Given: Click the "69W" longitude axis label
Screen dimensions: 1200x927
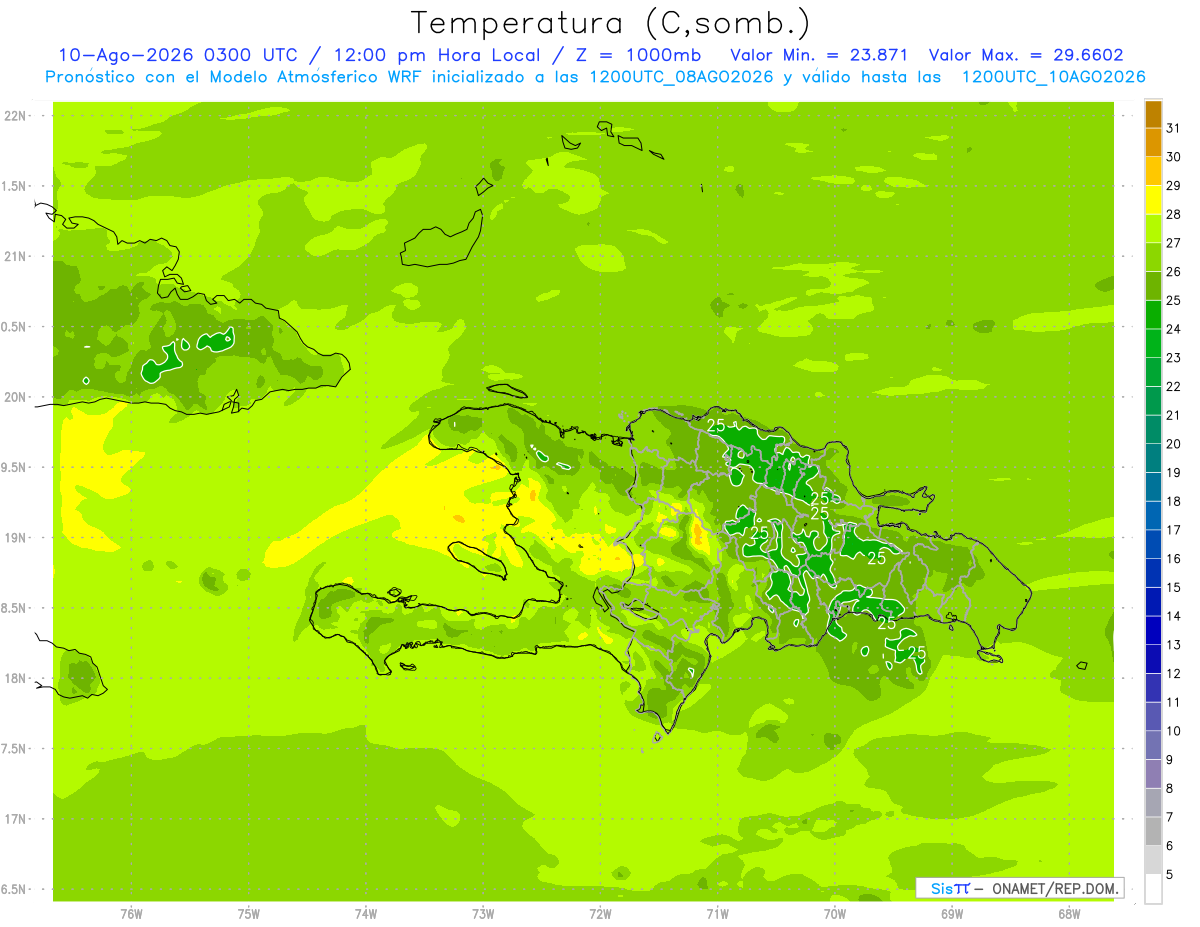Looking at the screenshot, I should point(952,914).
